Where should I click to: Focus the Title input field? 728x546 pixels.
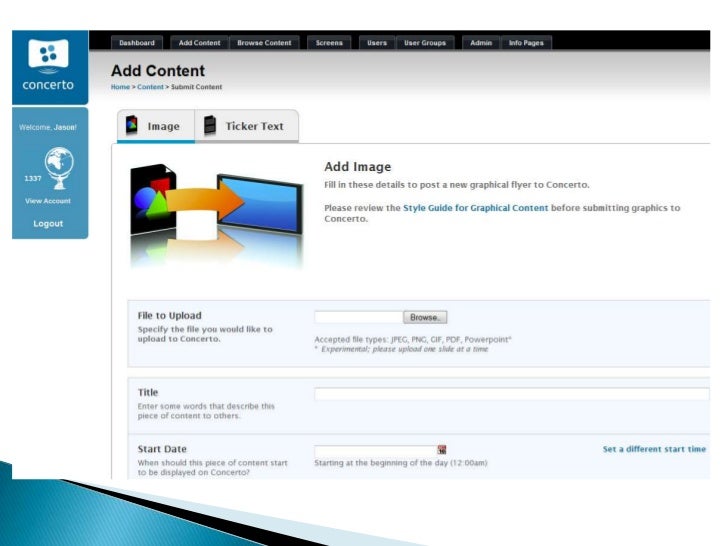[x=512, y=394]
